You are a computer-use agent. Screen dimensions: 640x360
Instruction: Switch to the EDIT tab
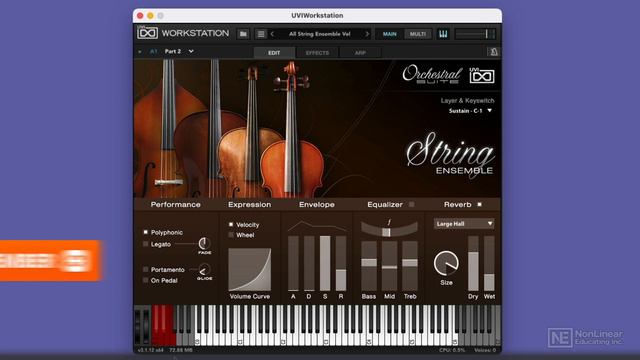[274, 53]
